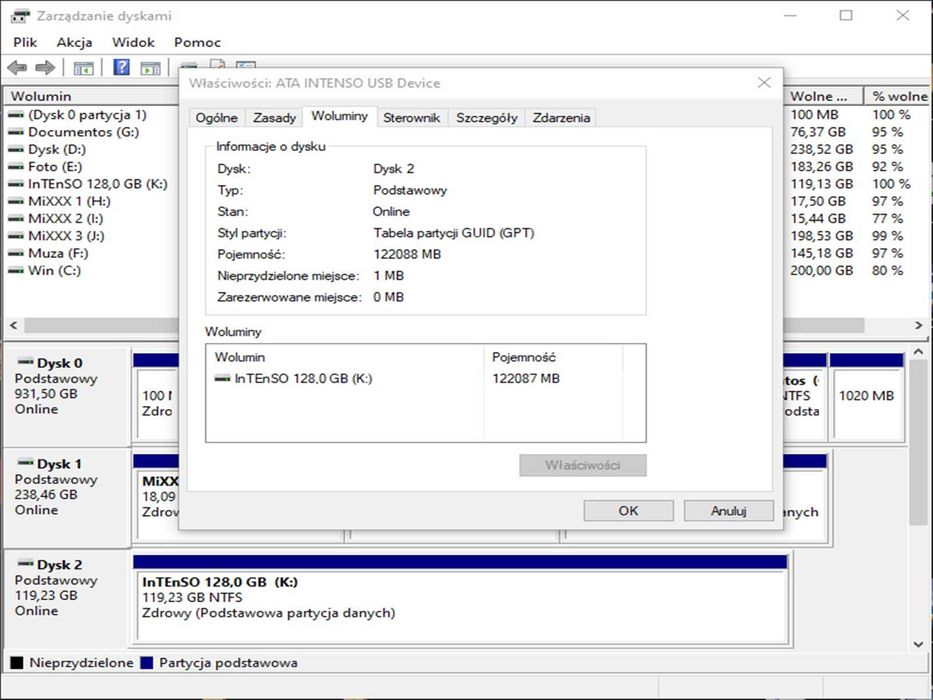Select drive icon next to Documentos (G:)
Image resolution: width=933 pixels, height=700 pixels.
16,132
